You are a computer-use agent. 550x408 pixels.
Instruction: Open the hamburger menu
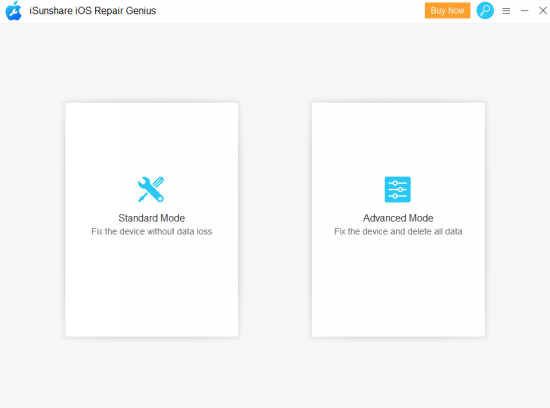(506, 11)
